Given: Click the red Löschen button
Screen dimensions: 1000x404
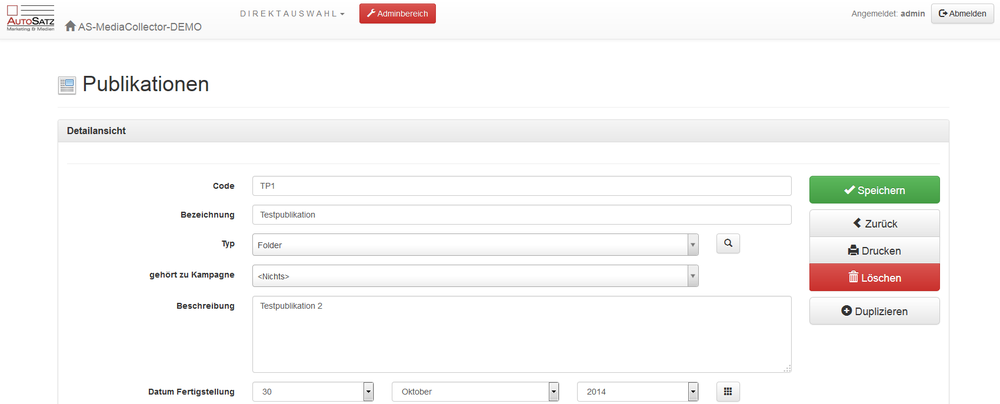Looking at the screenshot, I should tap(874, 278).
